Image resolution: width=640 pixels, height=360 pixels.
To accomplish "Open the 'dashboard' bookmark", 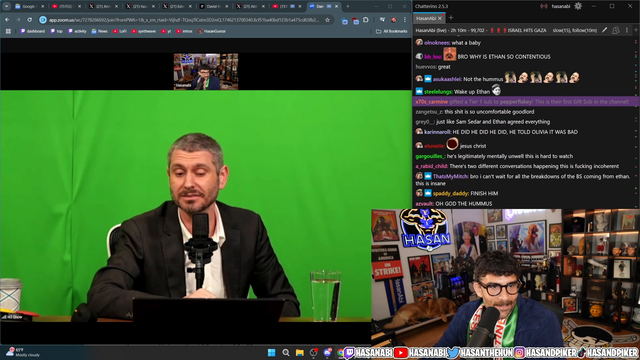I will [x=33, y=31].
